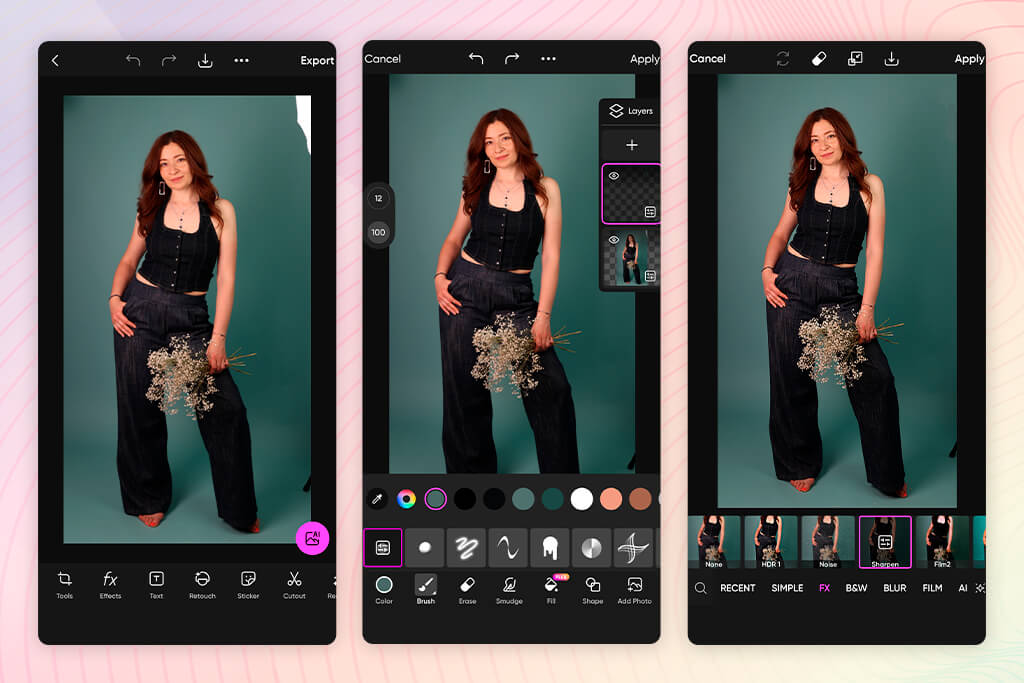Tap the eraser icon in right phone
Image resolution: width=1024 pixels, height=683 pixels.
coord(819,59)
